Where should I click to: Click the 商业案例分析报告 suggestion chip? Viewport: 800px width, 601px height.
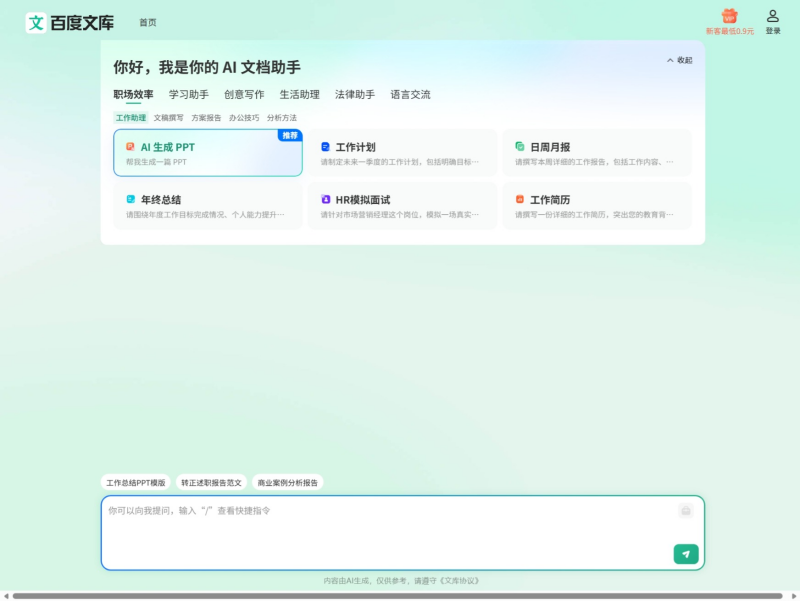tap(288, 481)
